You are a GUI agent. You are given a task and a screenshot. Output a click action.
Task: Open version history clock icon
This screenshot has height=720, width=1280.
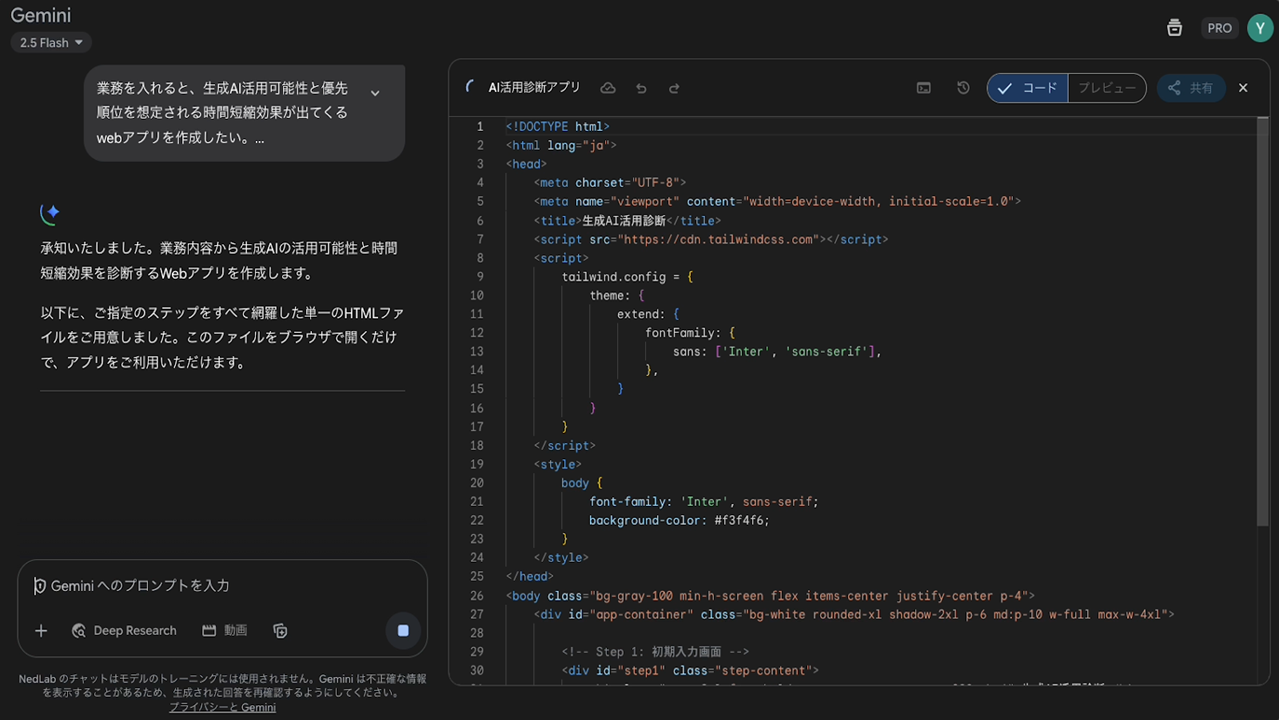[963, 88]
